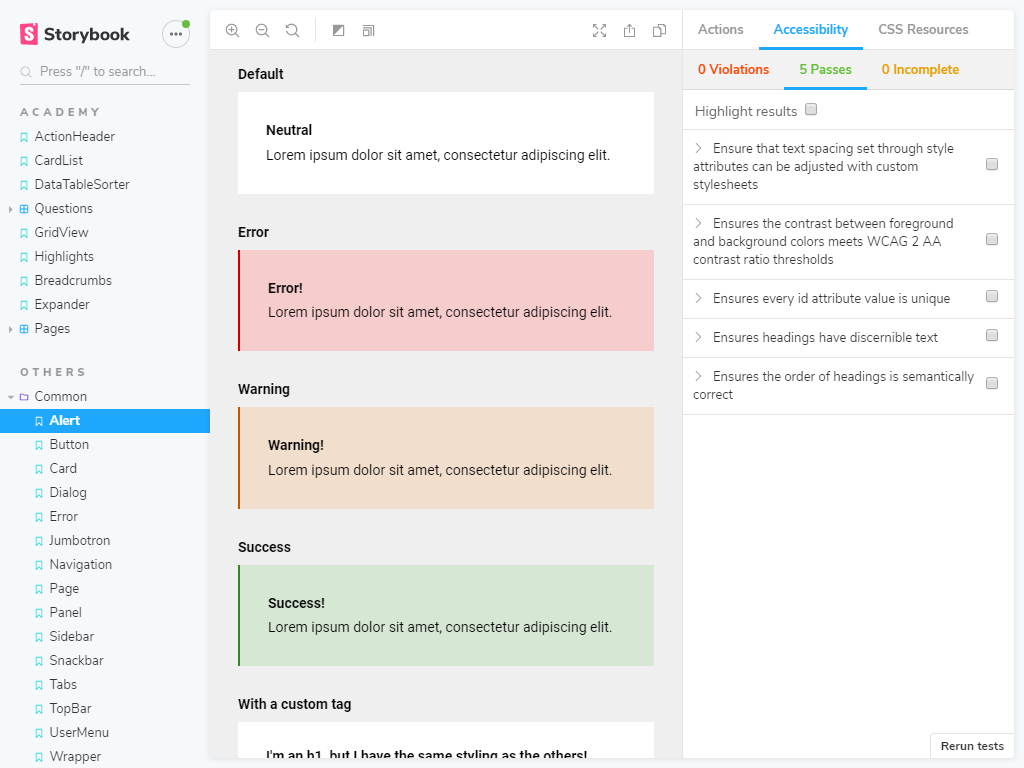
Task: Toggle the preview background icon
Action: [339, 31]
